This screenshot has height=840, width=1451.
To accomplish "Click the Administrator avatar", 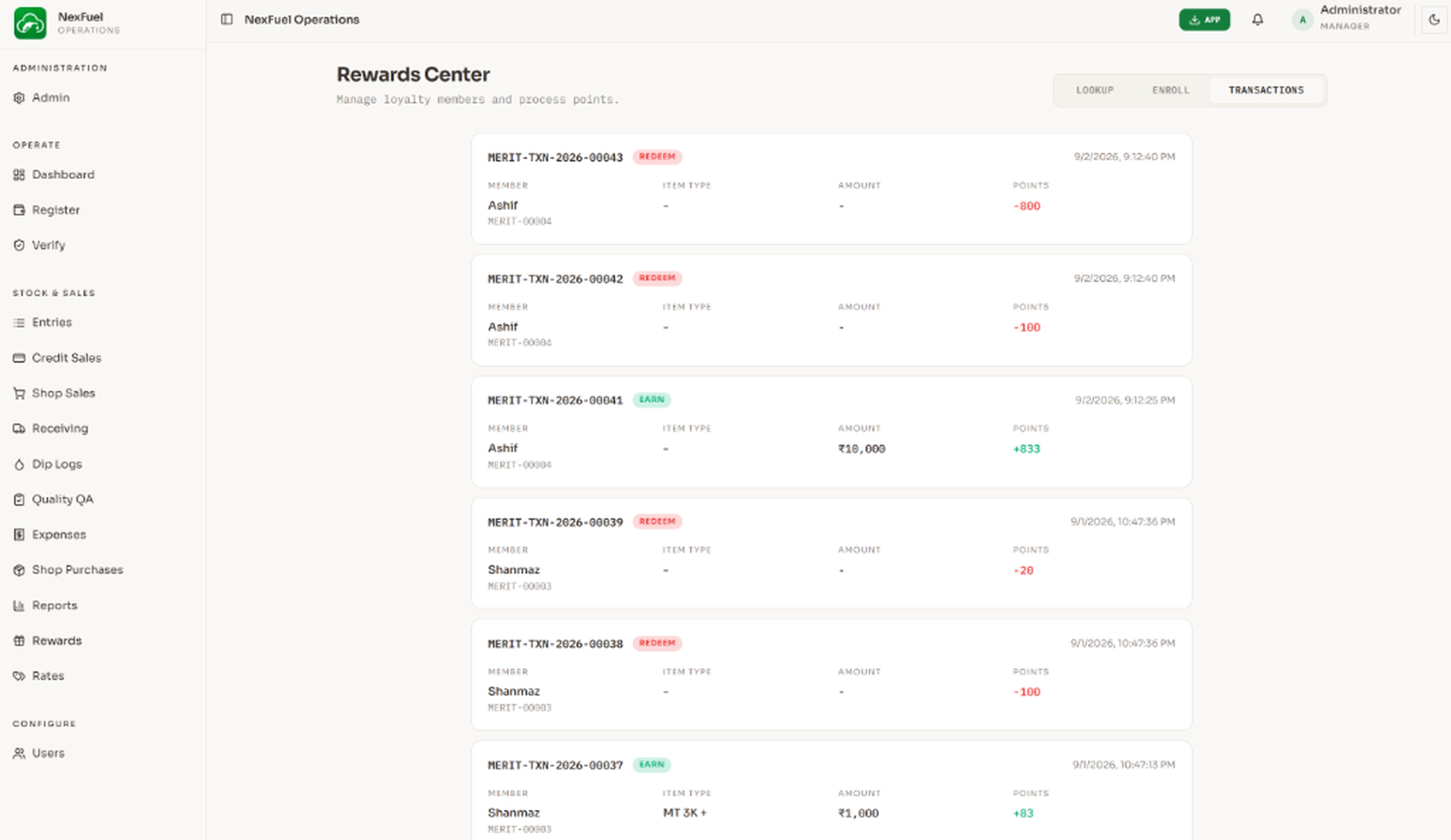I will [1302, 20].
